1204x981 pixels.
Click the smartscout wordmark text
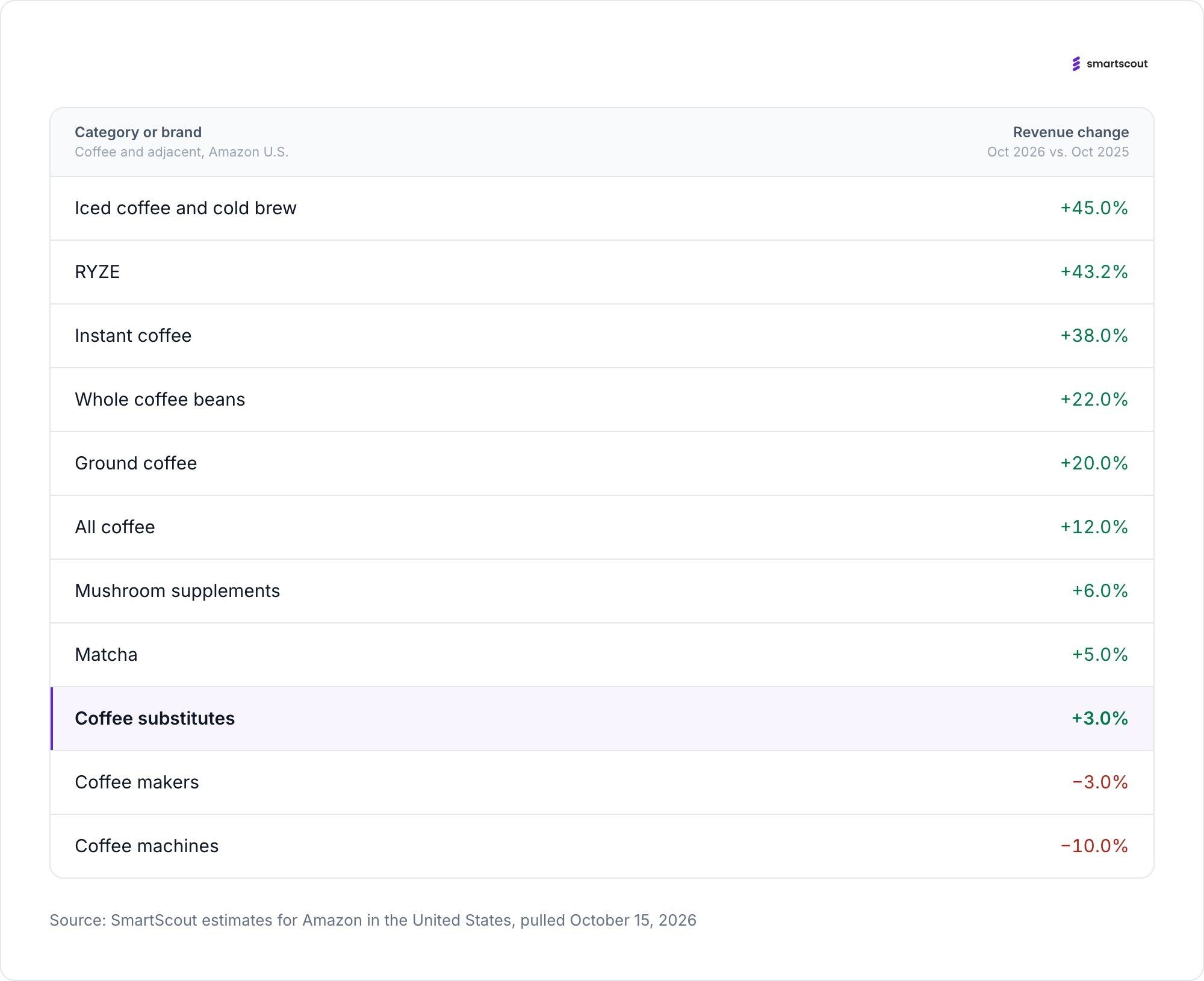[x=1117, y=64]
